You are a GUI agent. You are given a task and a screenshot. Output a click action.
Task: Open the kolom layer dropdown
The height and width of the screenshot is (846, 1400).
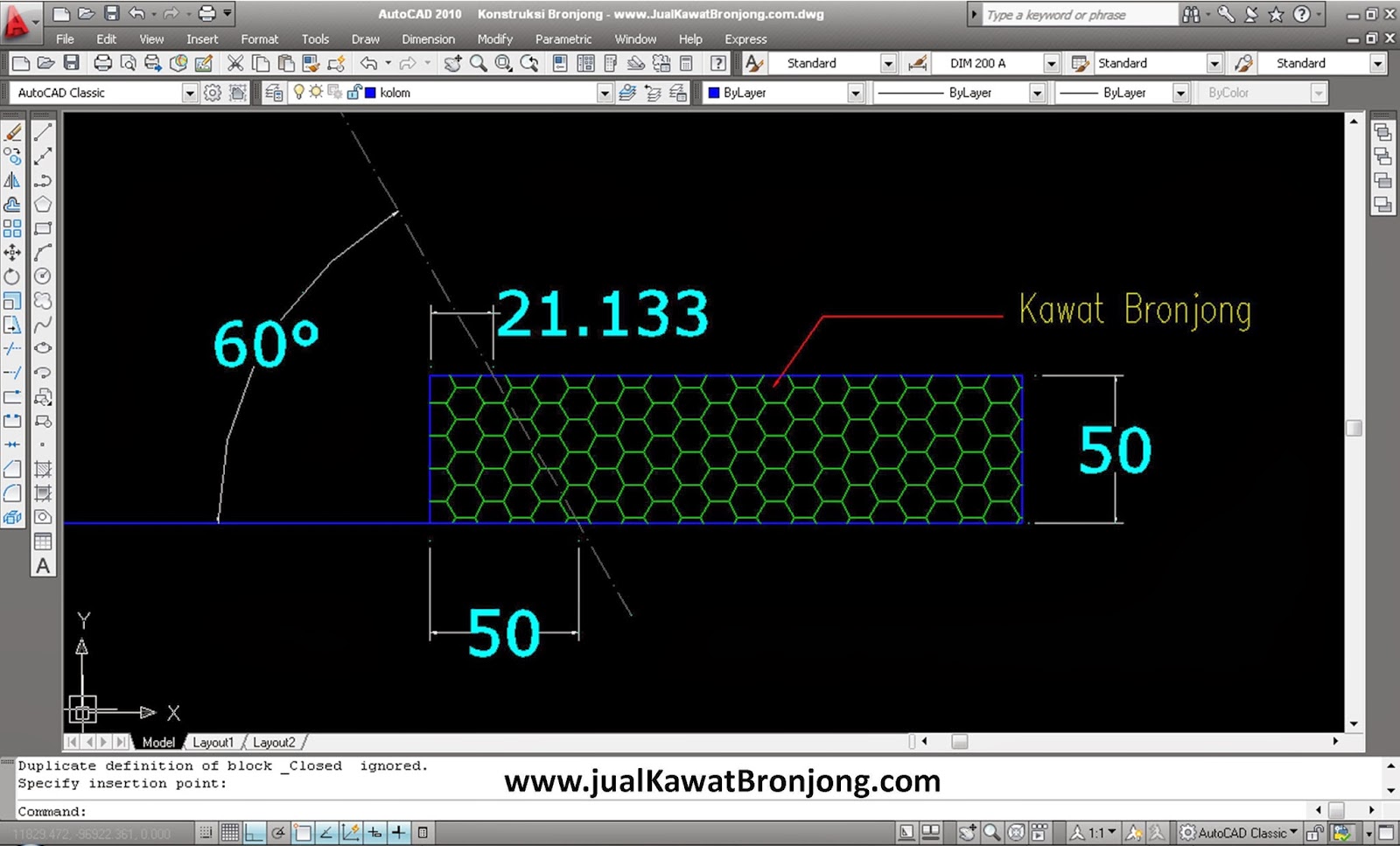[604, 93]
